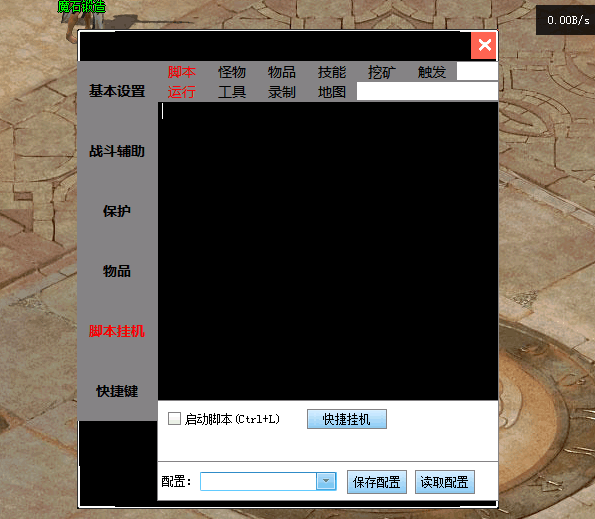Select the 物品 sidebar section
The image size is (595, 519).
click(x=117, y=271)
